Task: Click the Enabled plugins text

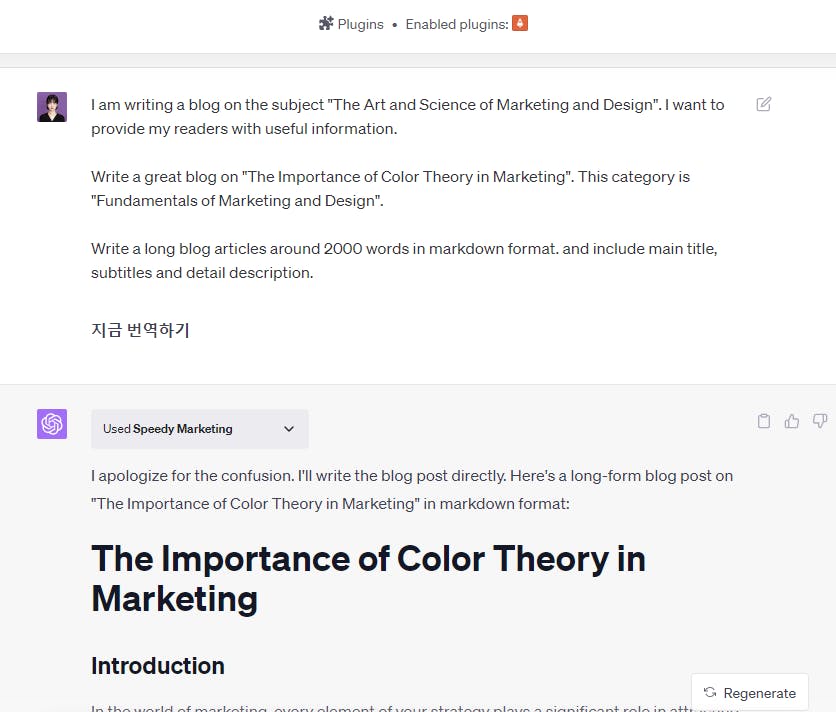Action: [456, 24]
